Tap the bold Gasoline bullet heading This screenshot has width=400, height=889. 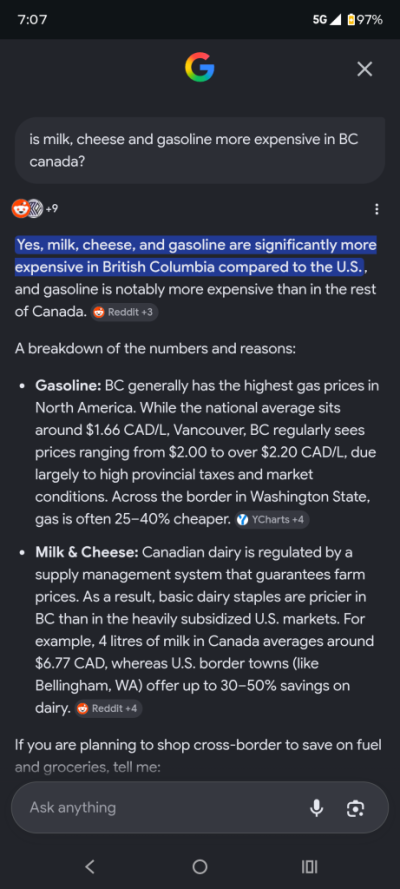68,386
